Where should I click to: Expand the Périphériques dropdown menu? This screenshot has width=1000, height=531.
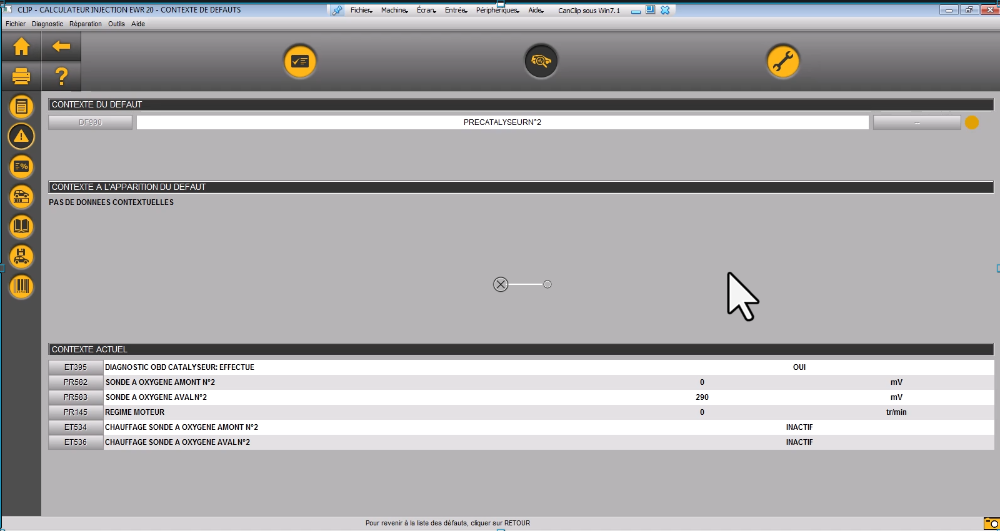tap(497, 10)
